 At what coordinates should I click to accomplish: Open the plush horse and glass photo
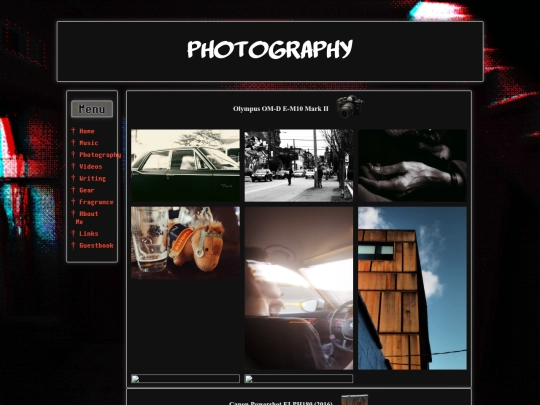click(185, 243)
